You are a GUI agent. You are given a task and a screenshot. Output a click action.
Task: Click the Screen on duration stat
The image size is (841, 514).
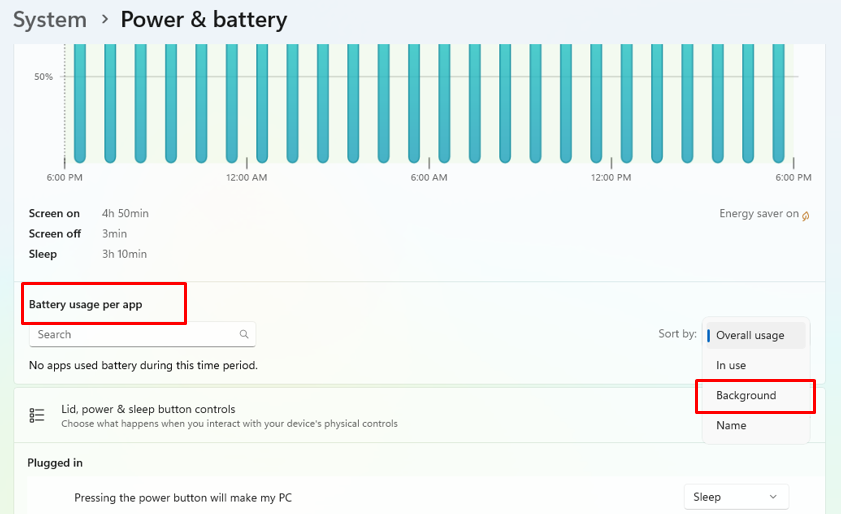(x=125, y=214)
